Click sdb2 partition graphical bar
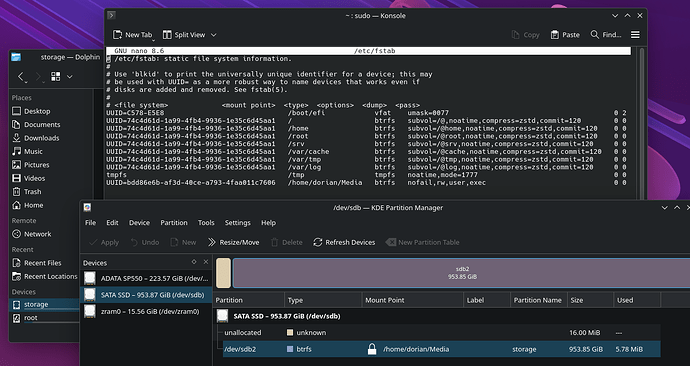The height and width of the screenshot is (366, 690). (x=461, y=273)
